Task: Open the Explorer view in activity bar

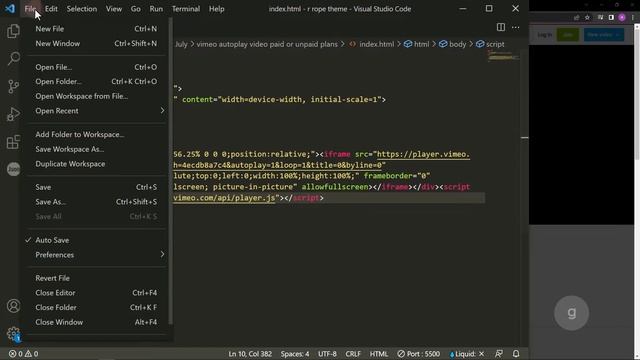Action: pyautogui.click(x=13, y=31)
